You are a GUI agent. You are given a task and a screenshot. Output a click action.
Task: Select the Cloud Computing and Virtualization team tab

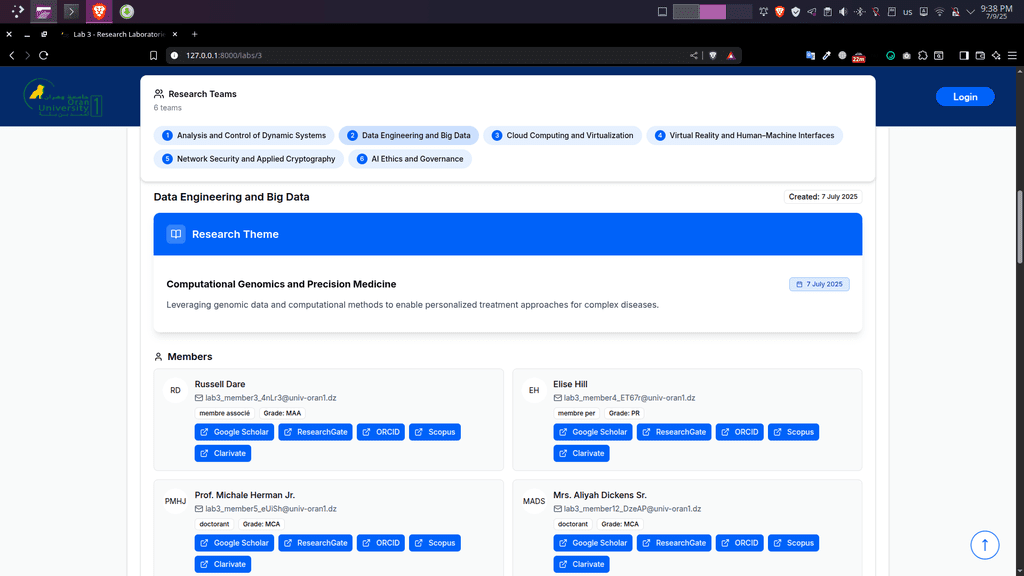click(x=562, y=136)
